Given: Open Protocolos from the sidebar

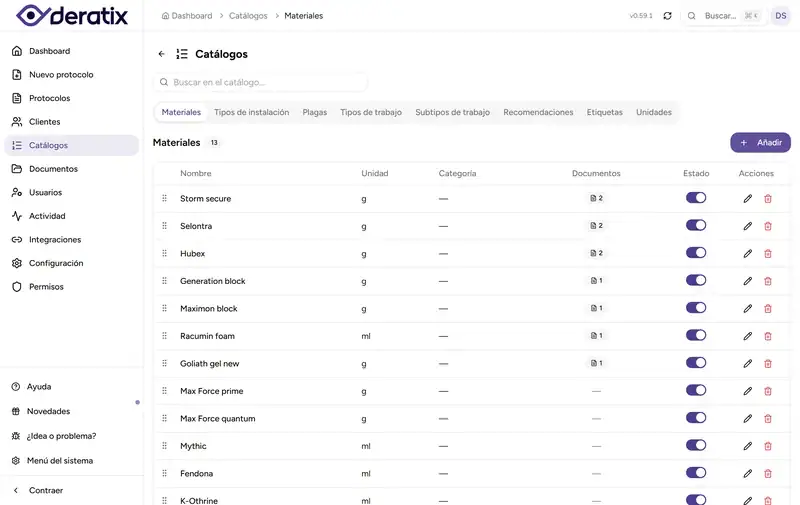Looking at the screenshot, I should click(71, 98).
